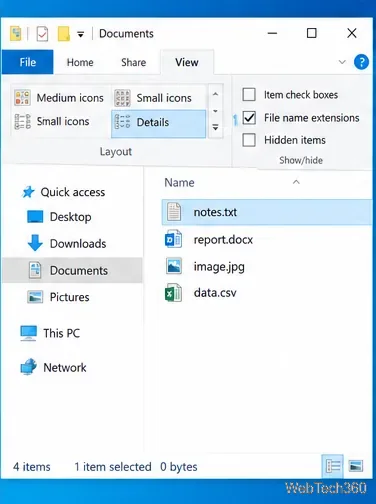This screenshot has width=376, height=504.
Task: Collapse the ribbon with the chevron
Action: [342, 62]
